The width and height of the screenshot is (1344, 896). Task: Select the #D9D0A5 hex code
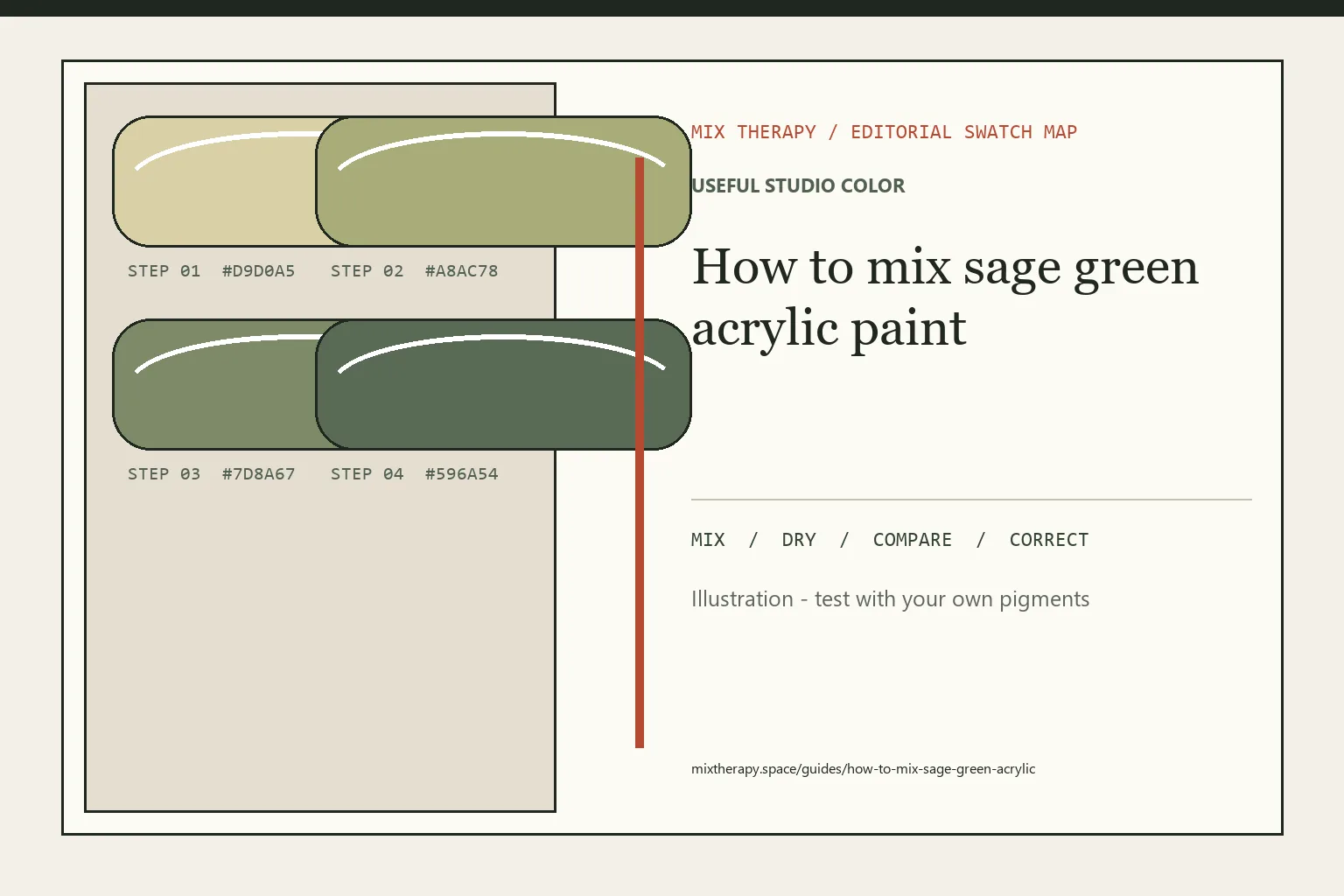(x=258, y=271)
